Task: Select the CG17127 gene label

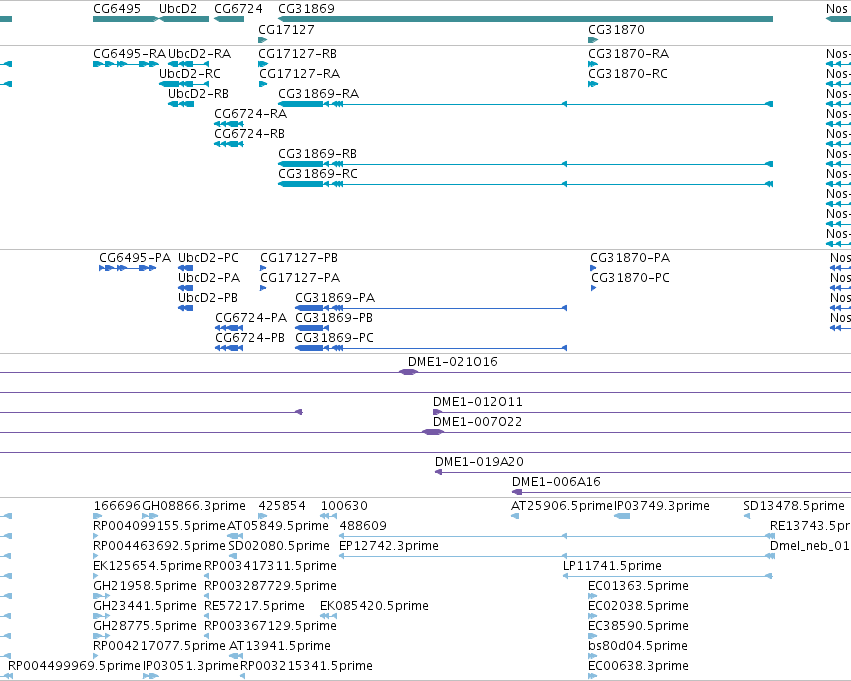Action: [286, 30]
